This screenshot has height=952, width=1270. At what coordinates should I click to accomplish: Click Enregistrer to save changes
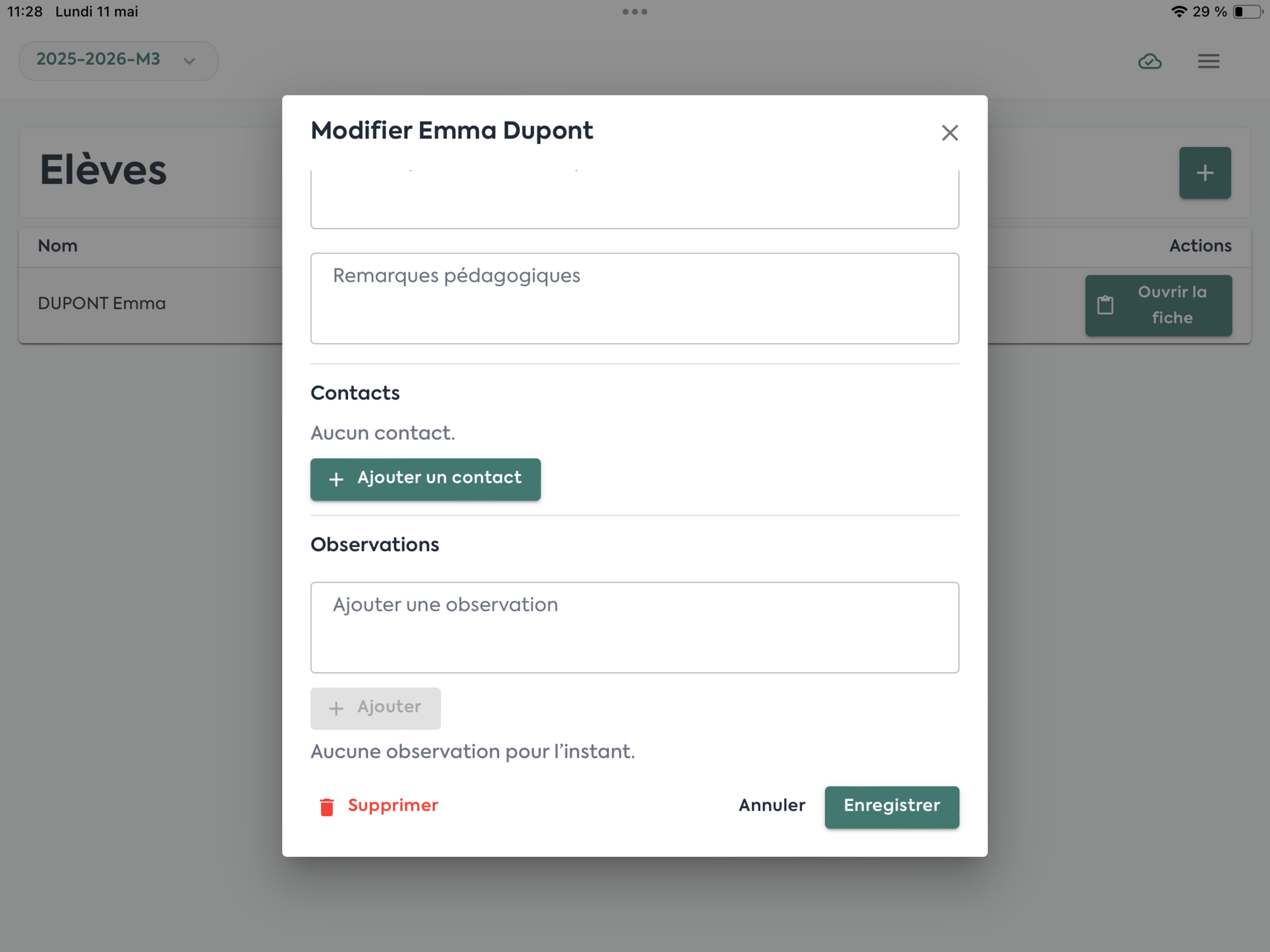(892, 806)
